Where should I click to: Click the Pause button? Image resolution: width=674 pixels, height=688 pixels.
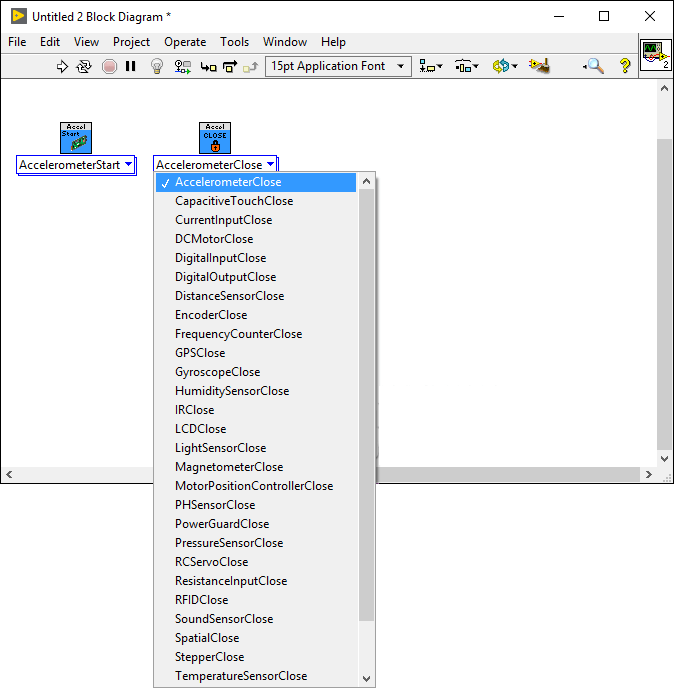click(x=130, y=66)
